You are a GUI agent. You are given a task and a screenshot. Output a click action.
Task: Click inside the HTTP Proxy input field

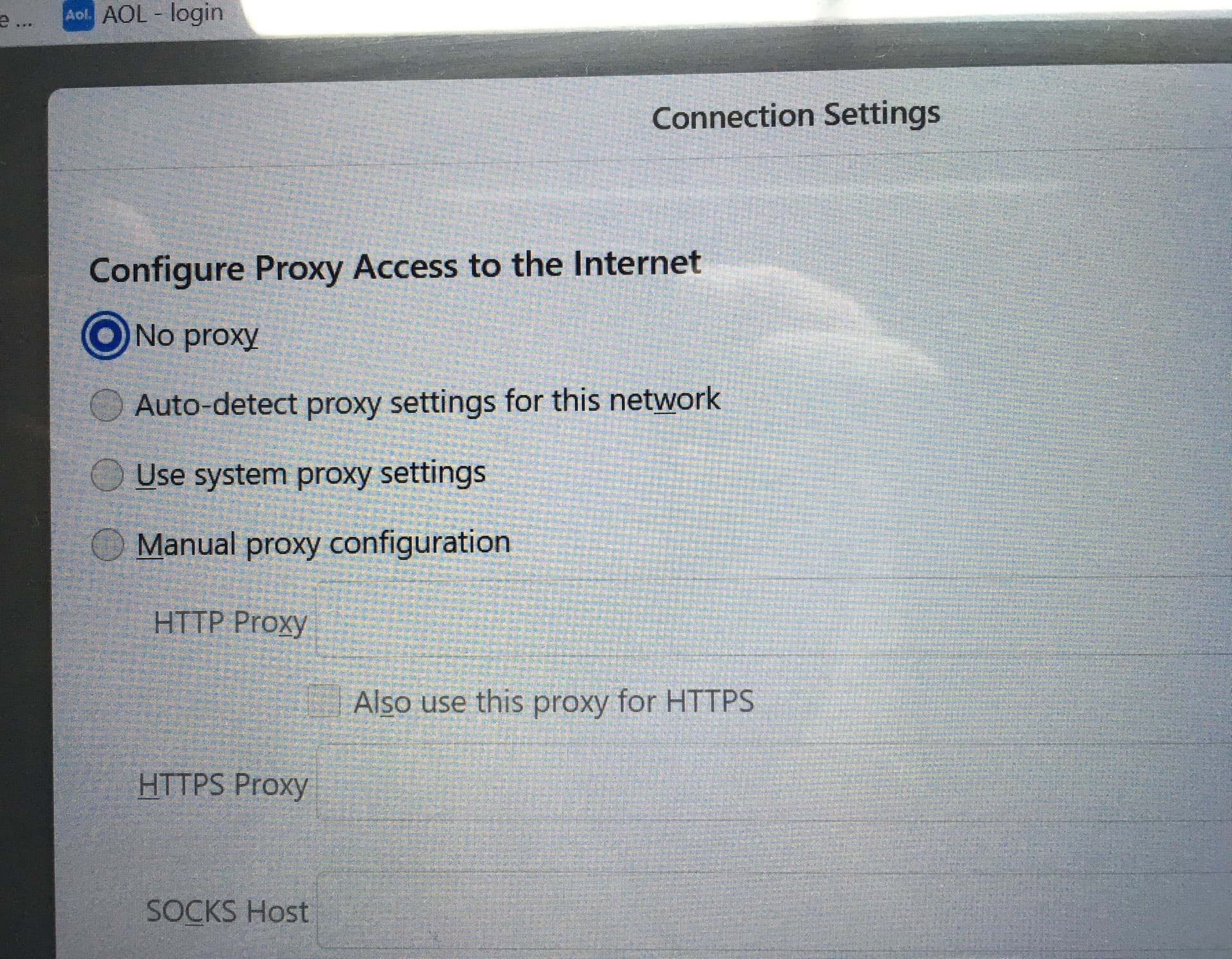coord(774,618)
